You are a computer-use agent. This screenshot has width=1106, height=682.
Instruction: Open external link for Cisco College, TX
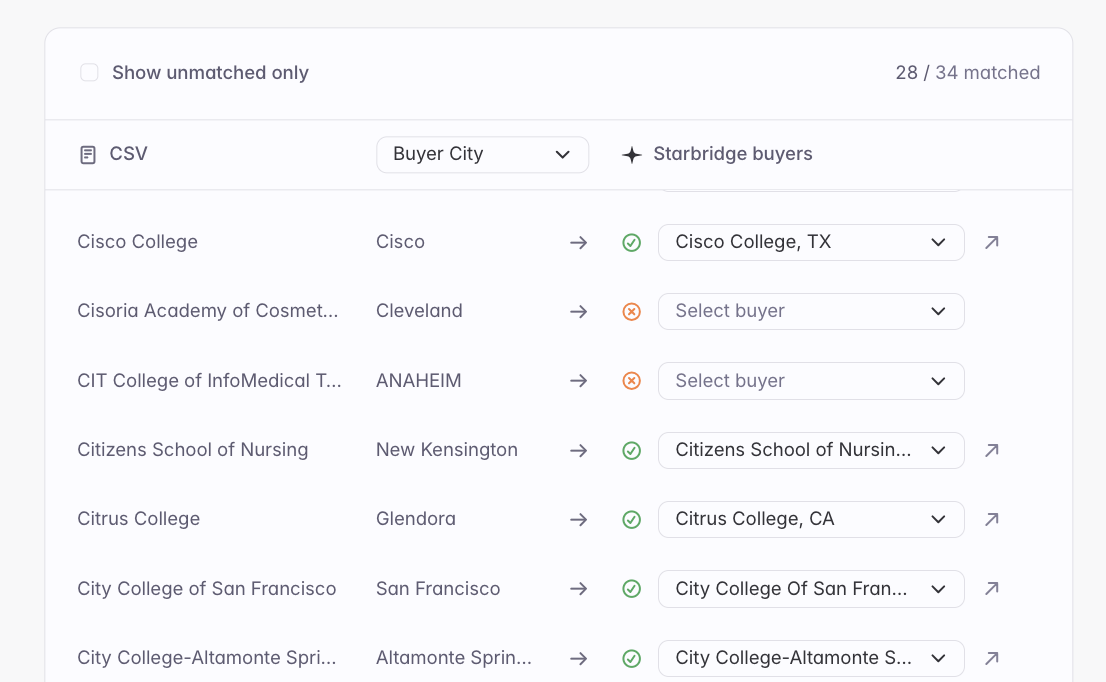pos(992,242)
